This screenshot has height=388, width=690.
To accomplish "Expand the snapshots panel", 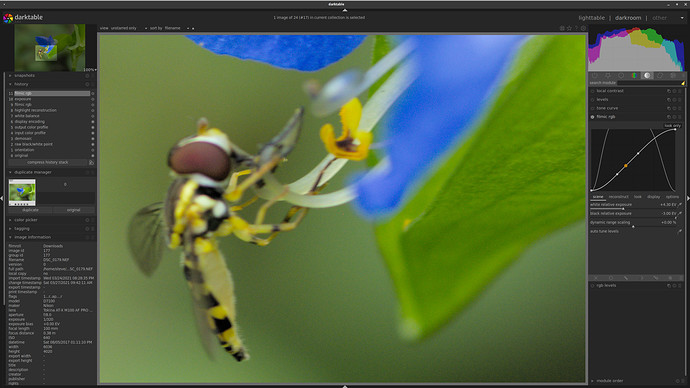I will [10, 76].
